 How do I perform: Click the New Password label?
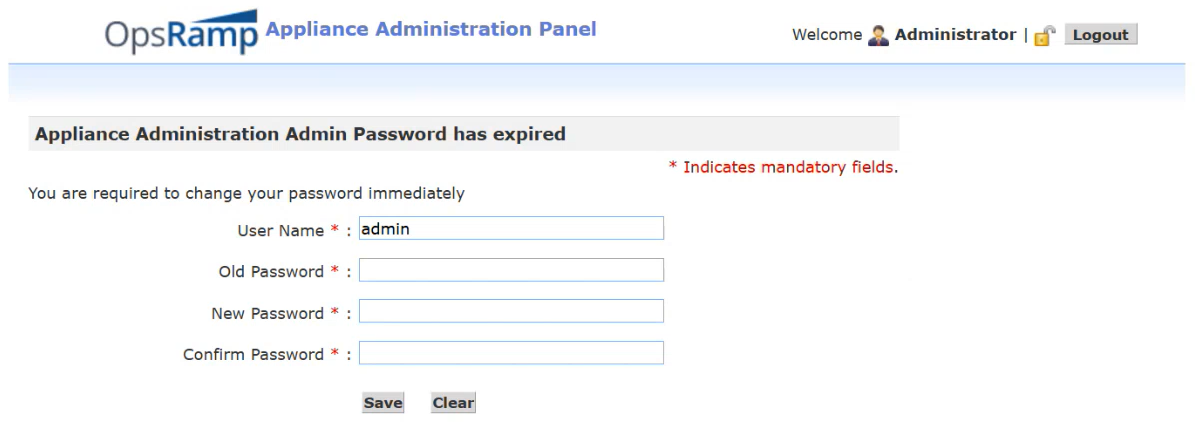(267, 313)
